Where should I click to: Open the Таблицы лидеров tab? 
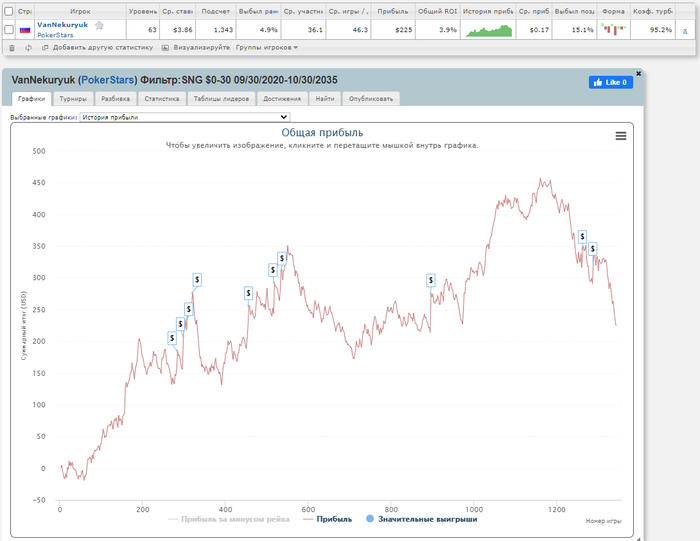pyautogui.click(x=221, y=99)
